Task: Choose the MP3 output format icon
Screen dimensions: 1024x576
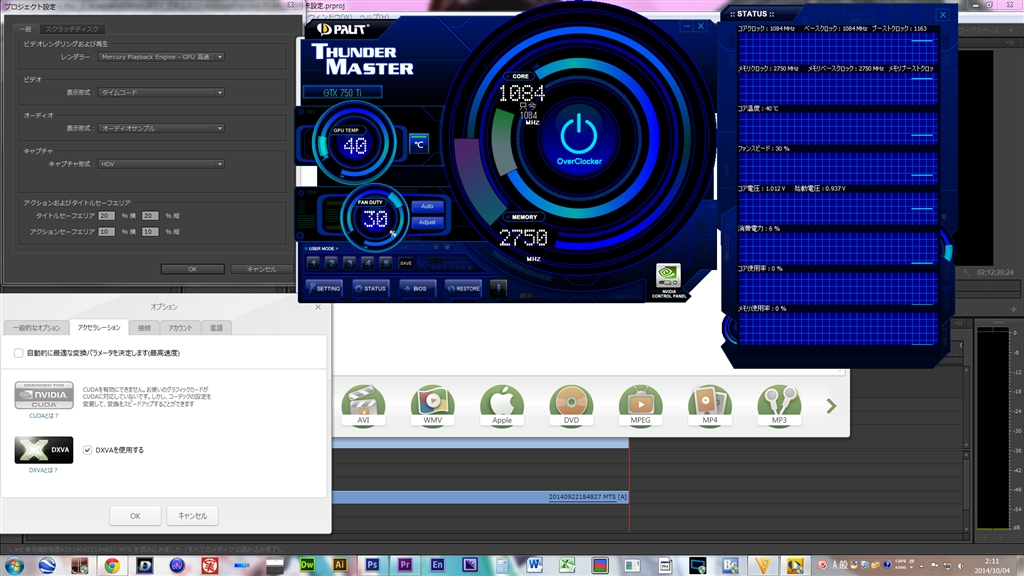Action: click(x=779, y=406)
